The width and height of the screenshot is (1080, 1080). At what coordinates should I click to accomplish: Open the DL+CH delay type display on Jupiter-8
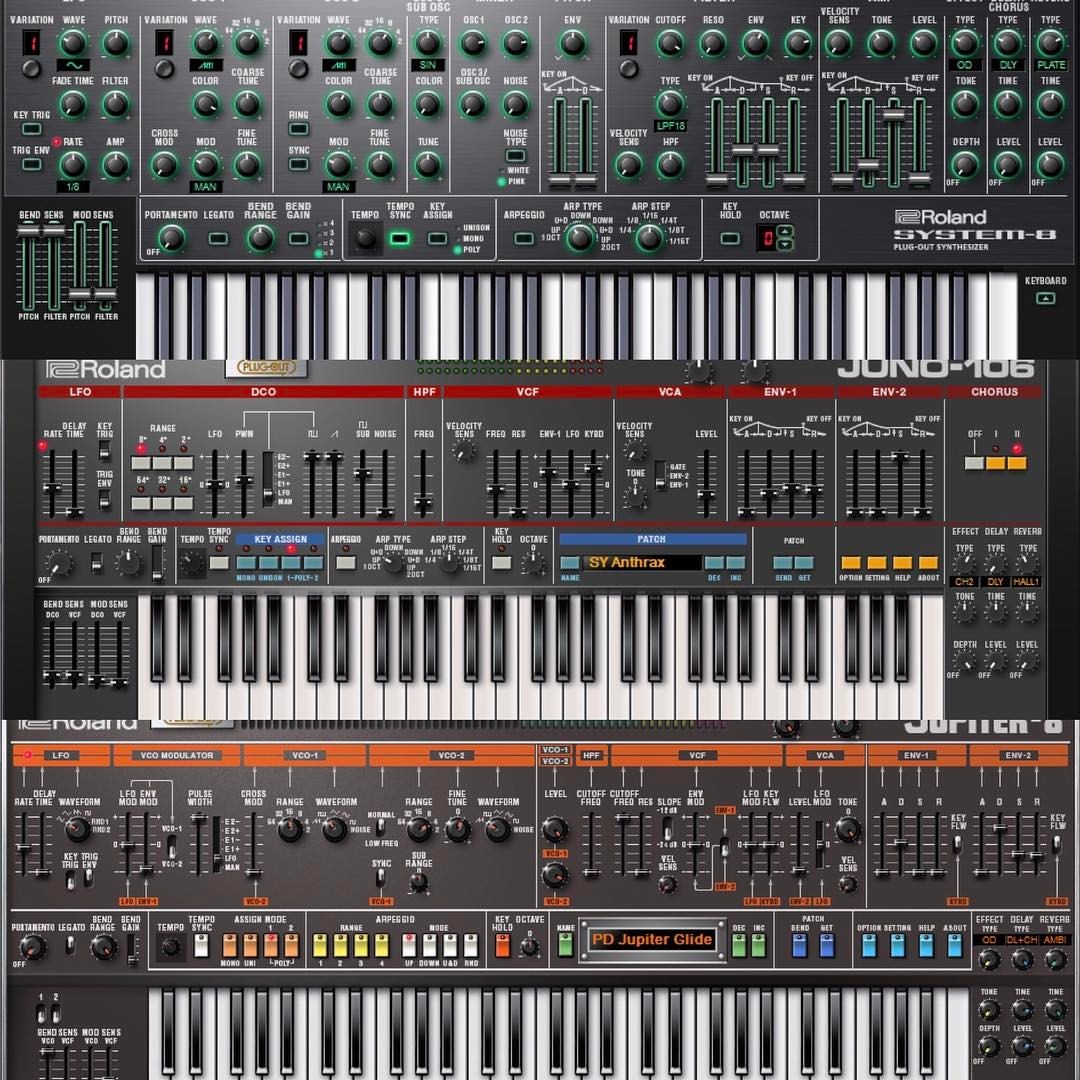(1022, 939)
